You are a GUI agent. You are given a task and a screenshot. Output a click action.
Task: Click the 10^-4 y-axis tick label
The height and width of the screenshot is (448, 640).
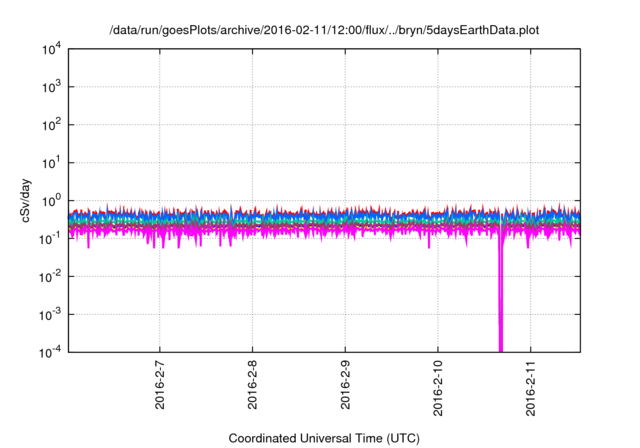click(x=50, y=352)
